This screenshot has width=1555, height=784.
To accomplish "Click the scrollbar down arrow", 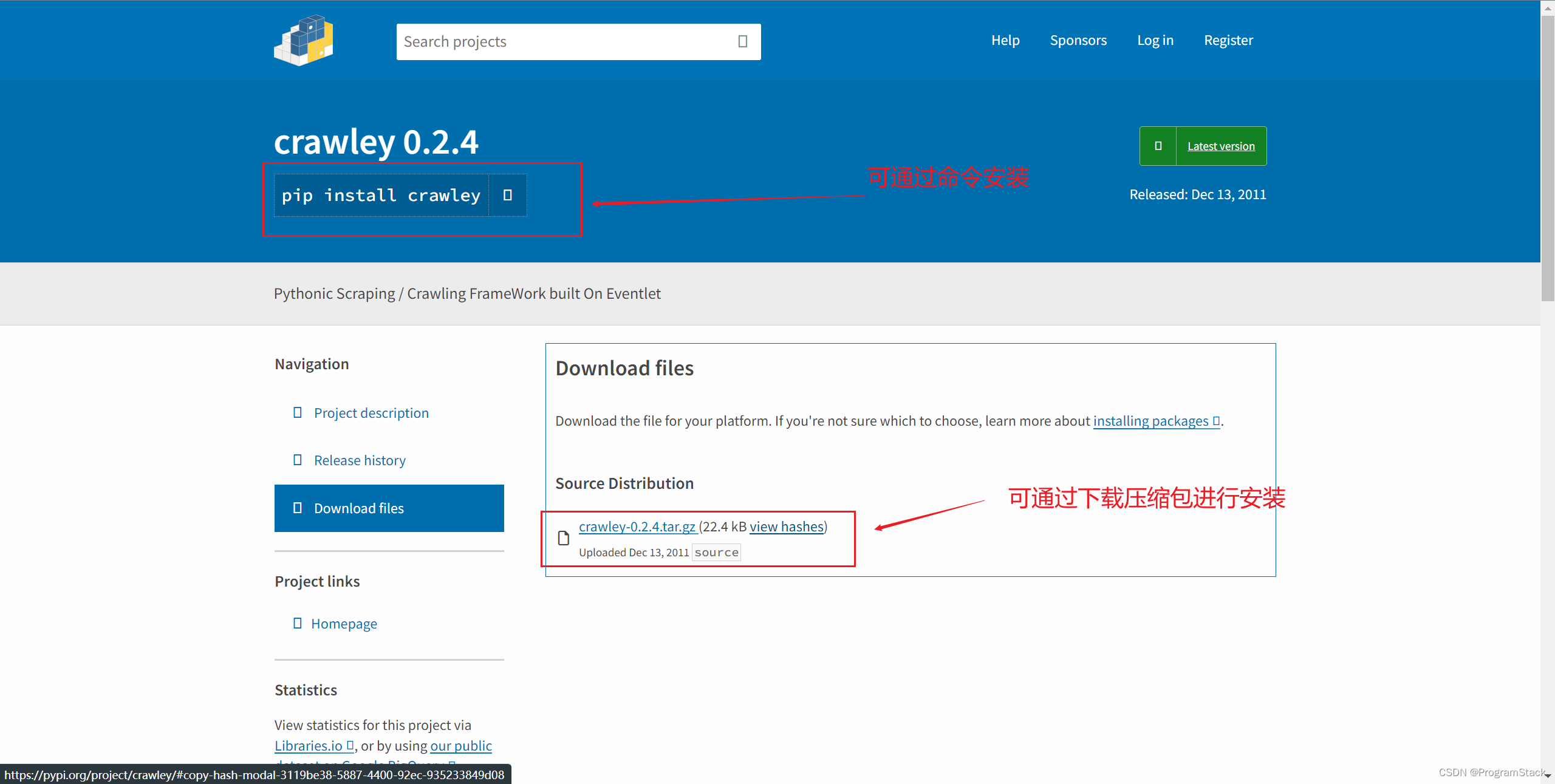I will coord(1547,776).
